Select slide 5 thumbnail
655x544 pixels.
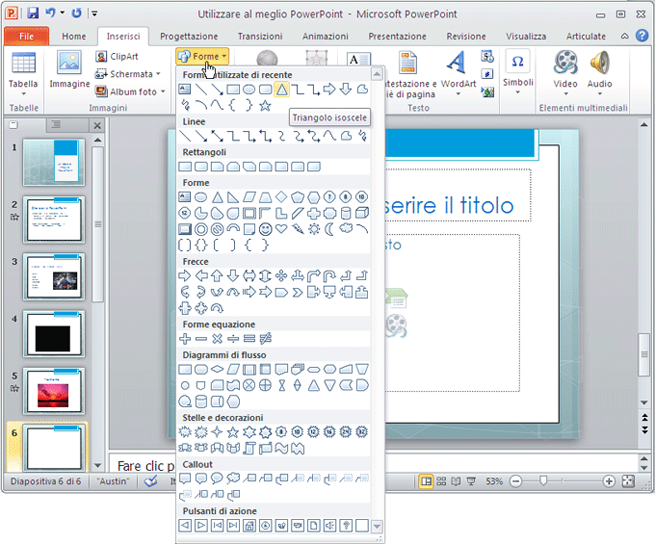[x=53, y=391]
